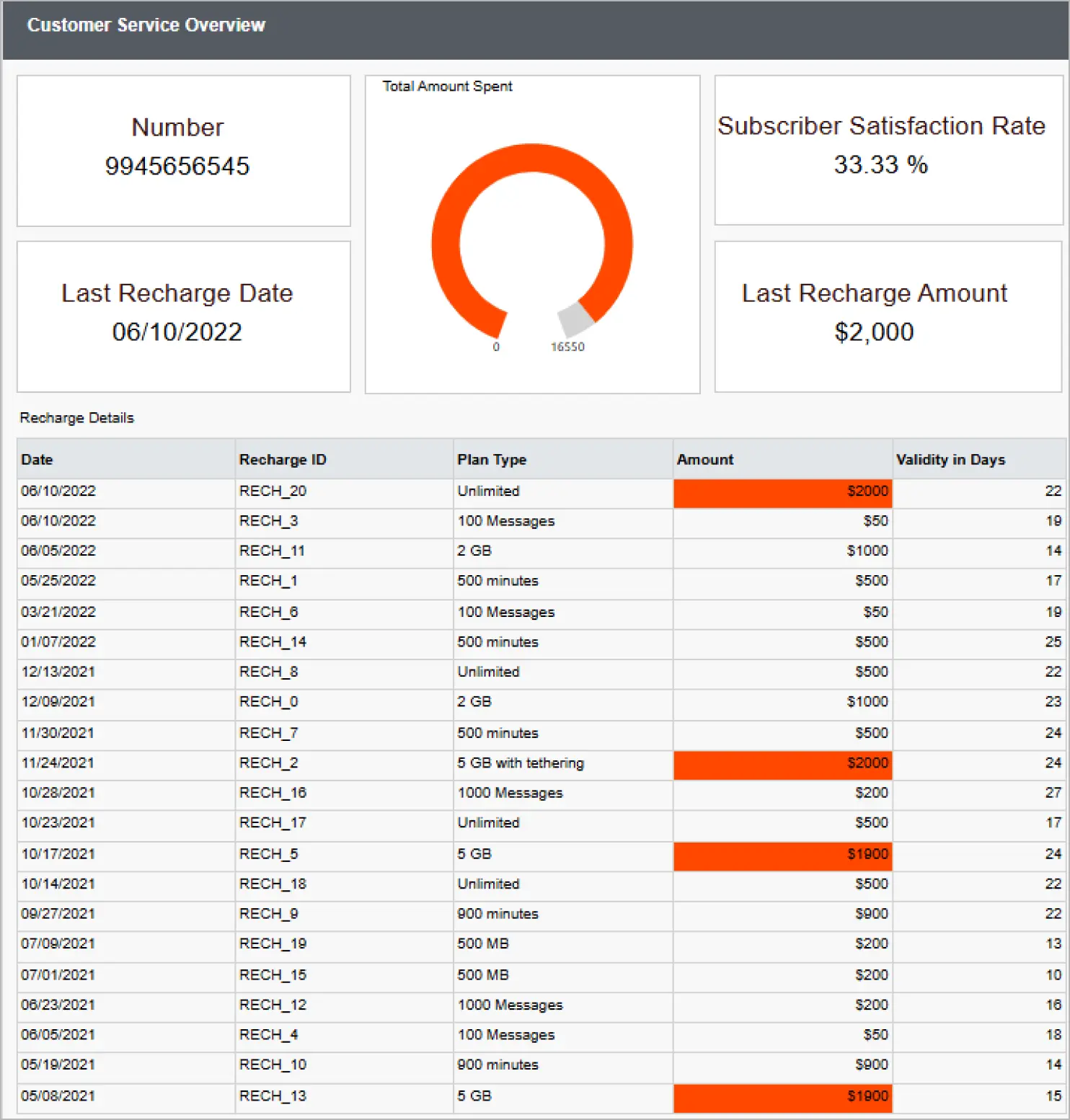Select the highlighted $1900 amount for RECH_5

(x=782, y=855)
